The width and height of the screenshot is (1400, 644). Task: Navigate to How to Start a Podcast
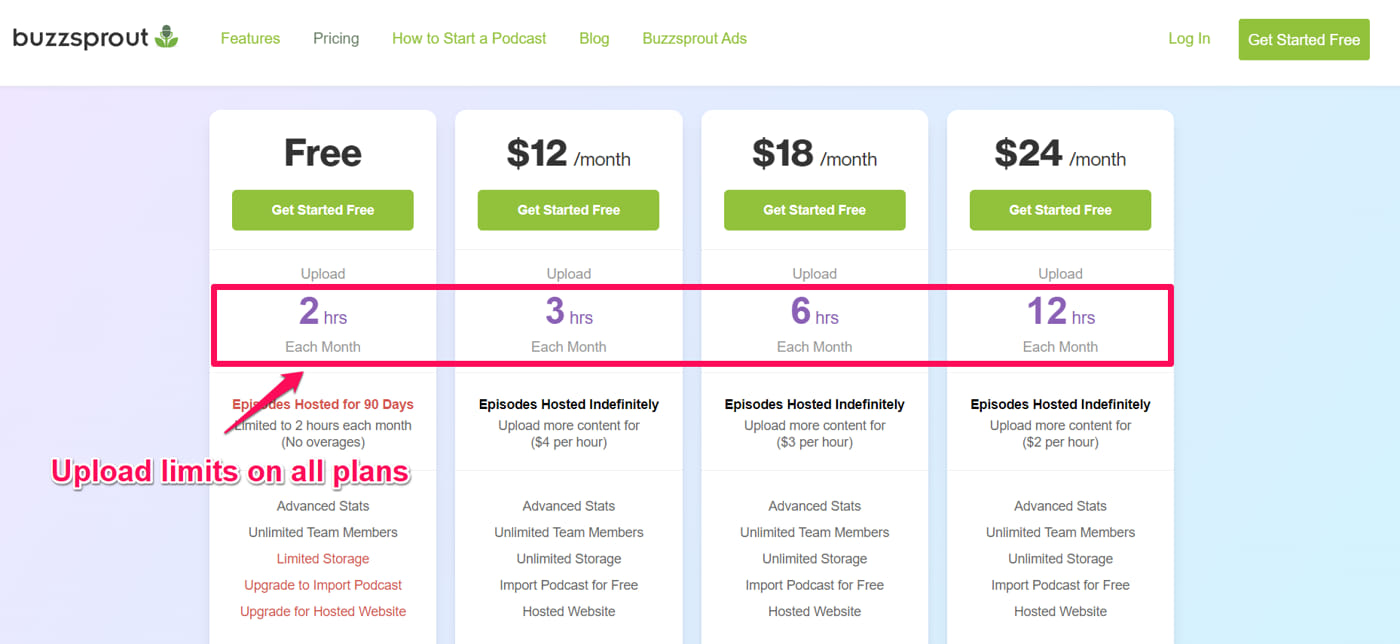(x=469, y=38)
